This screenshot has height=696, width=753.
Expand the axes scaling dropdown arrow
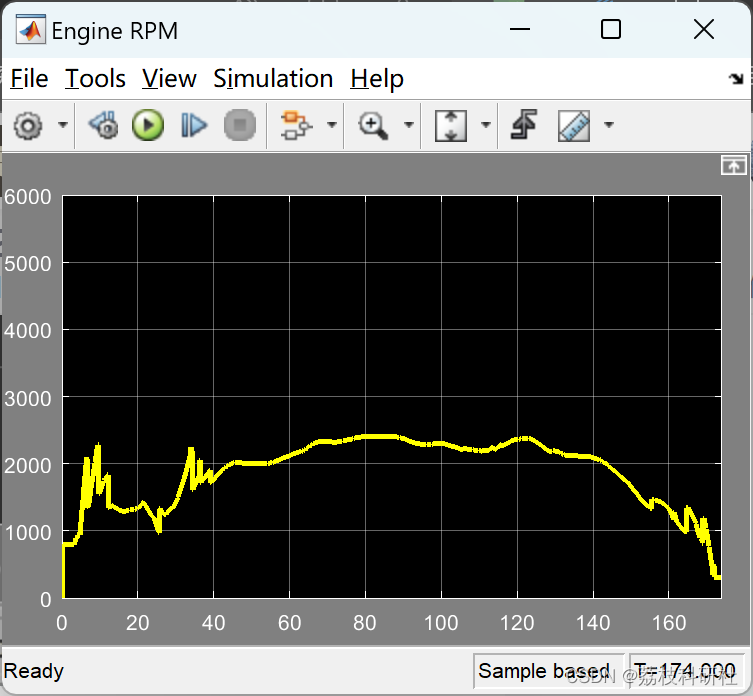point(486,125)
